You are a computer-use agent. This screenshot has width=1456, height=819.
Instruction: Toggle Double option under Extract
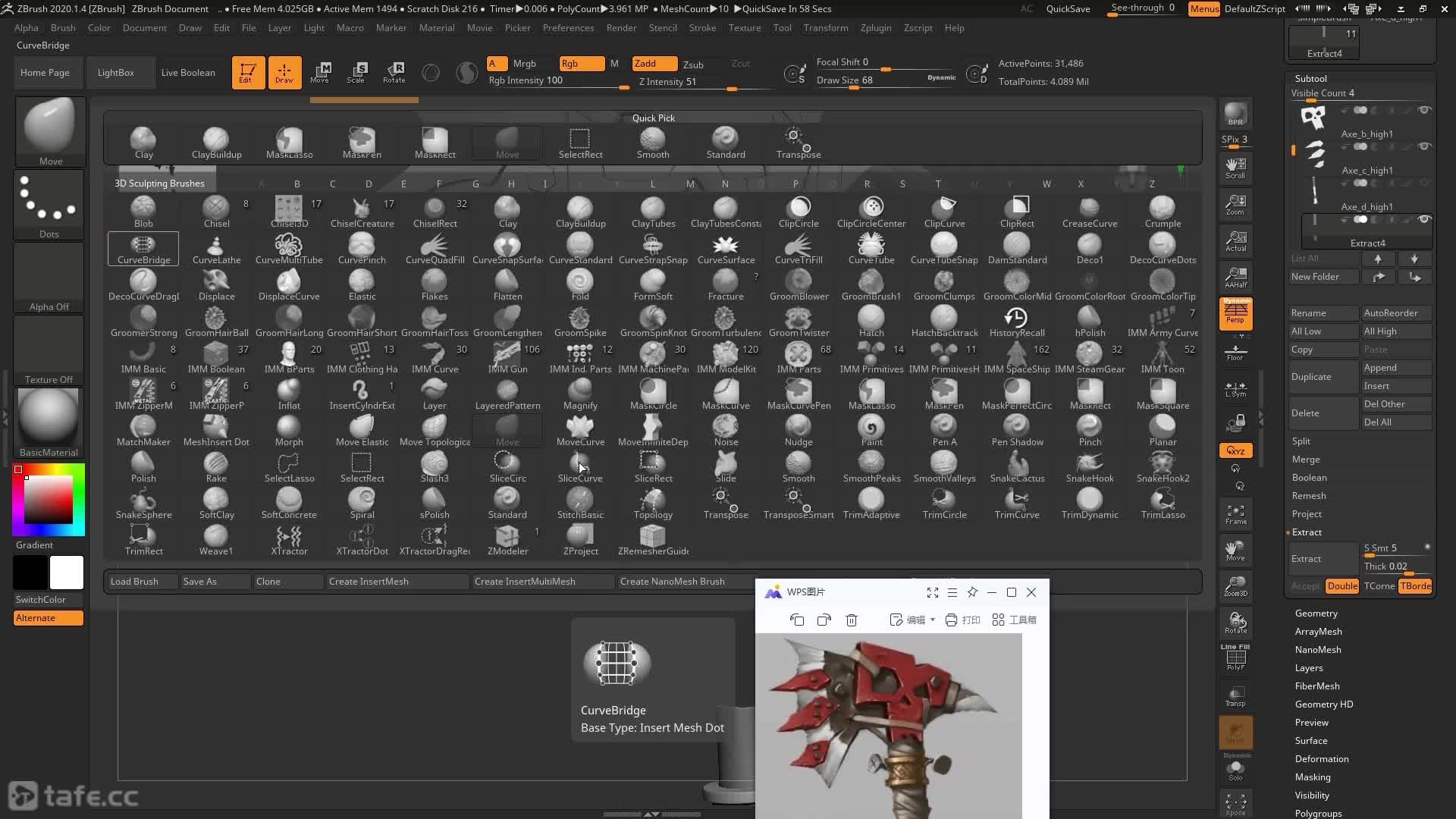[x=1341, y=586]
